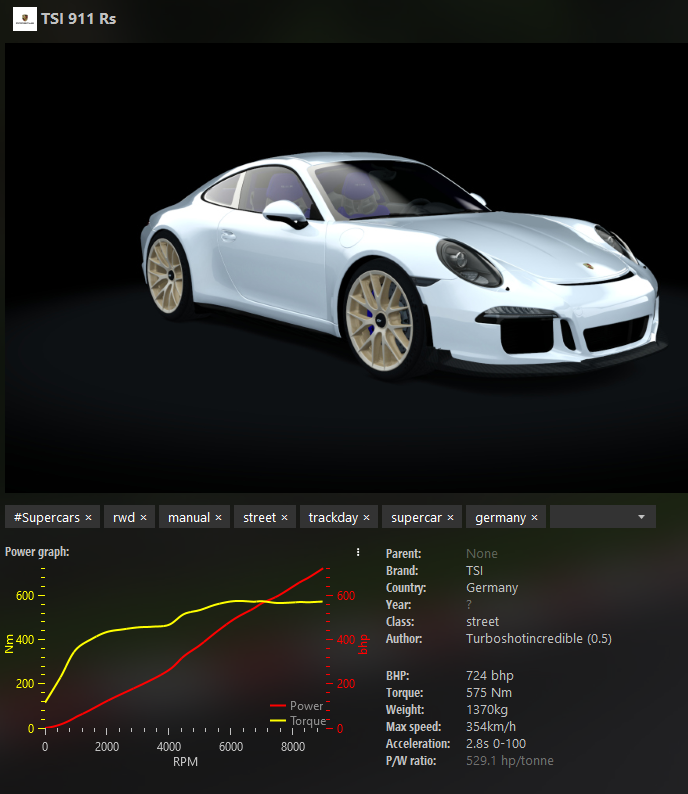Viewport: 688px width, 794px height.
Task: Click the empty new tag input field
Action: [x=590, y=517]
